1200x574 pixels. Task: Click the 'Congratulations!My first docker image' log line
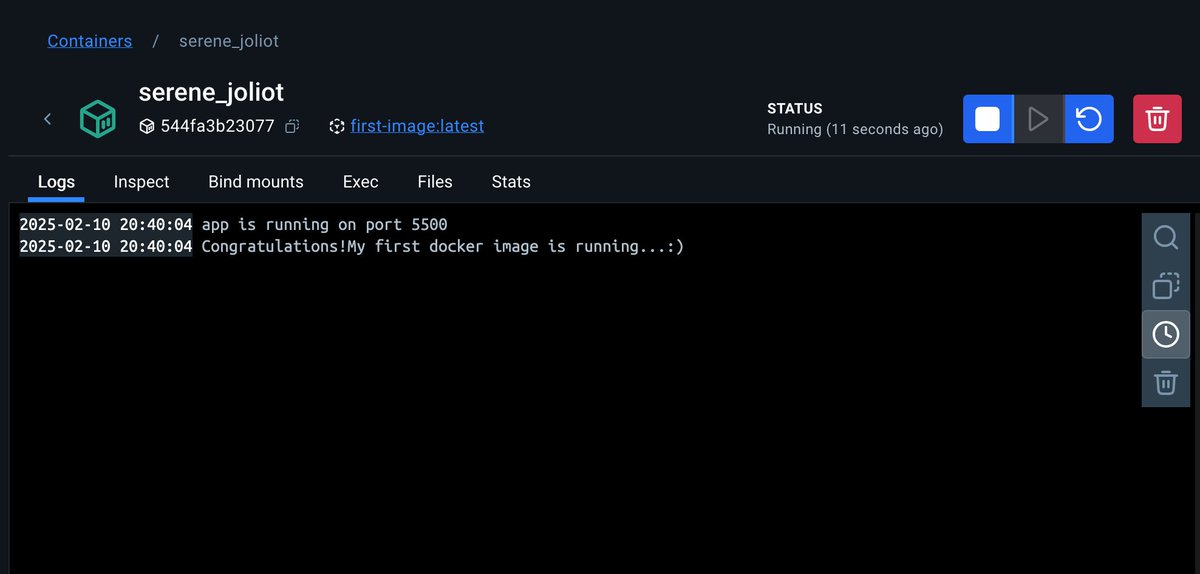(443, 246)
